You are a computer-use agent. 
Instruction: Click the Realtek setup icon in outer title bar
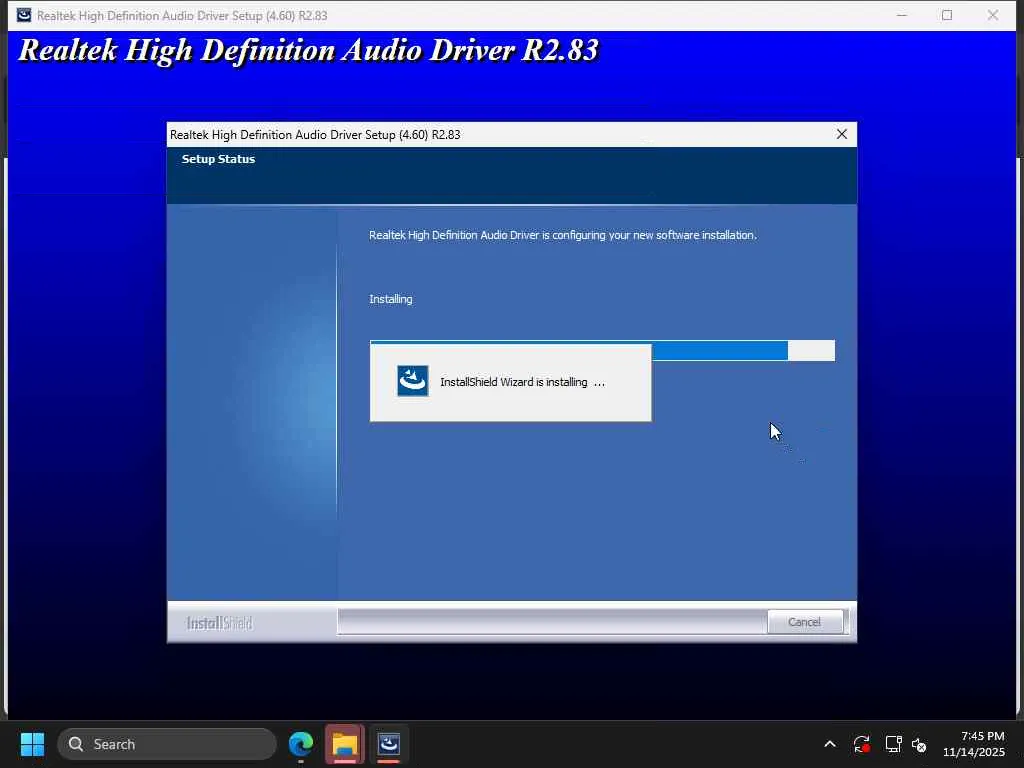coord(24,15)
